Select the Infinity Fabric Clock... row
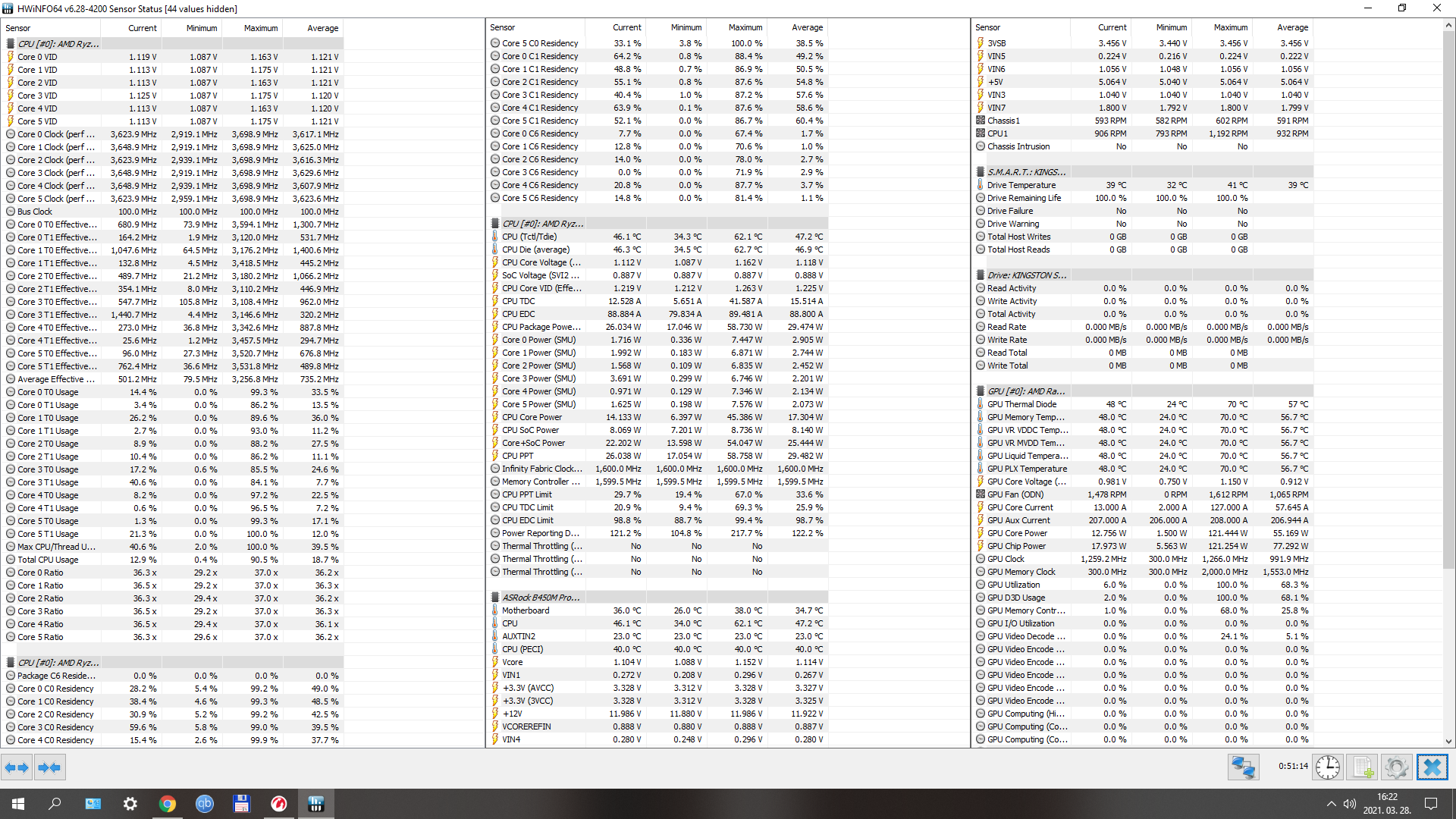1456x819 pixels. point(658,469)
